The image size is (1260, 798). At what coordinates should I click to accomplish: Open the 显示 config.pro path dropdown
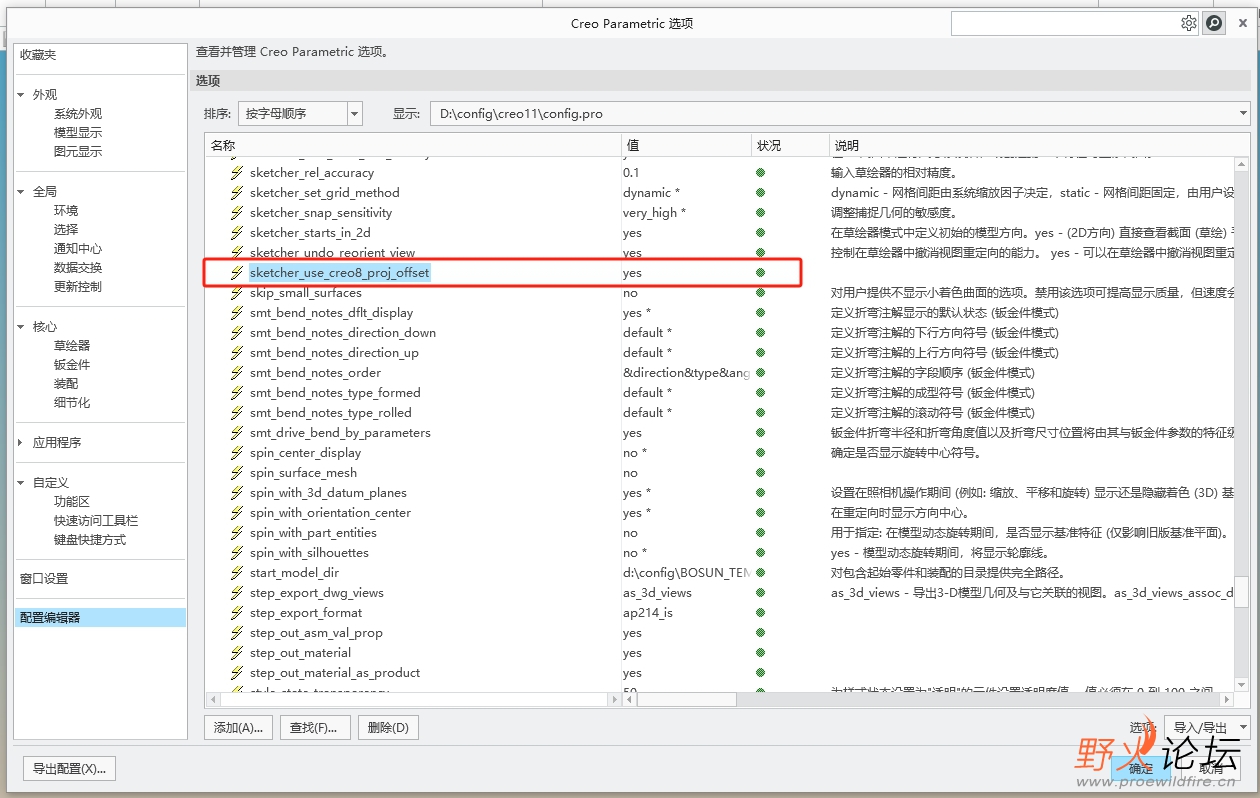[1243, 114]
